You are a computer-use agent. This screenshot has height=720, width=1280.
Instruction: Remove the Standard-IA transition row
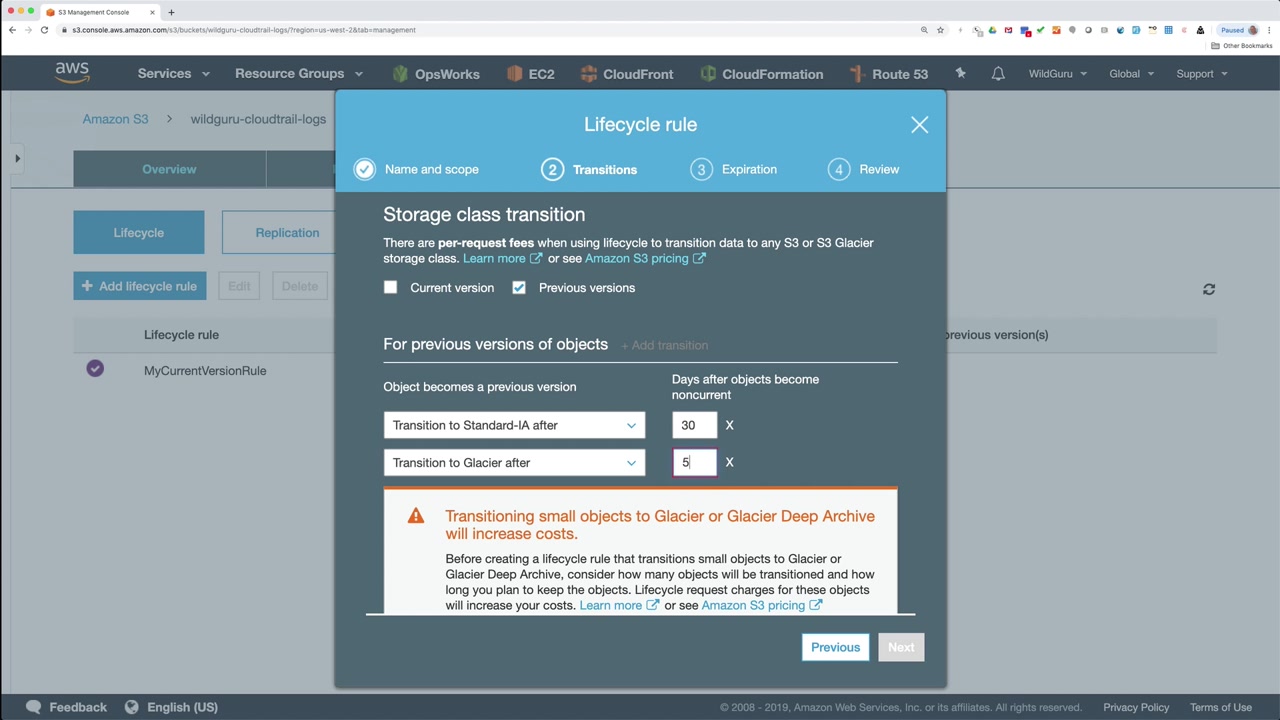(x=729, y=425)
